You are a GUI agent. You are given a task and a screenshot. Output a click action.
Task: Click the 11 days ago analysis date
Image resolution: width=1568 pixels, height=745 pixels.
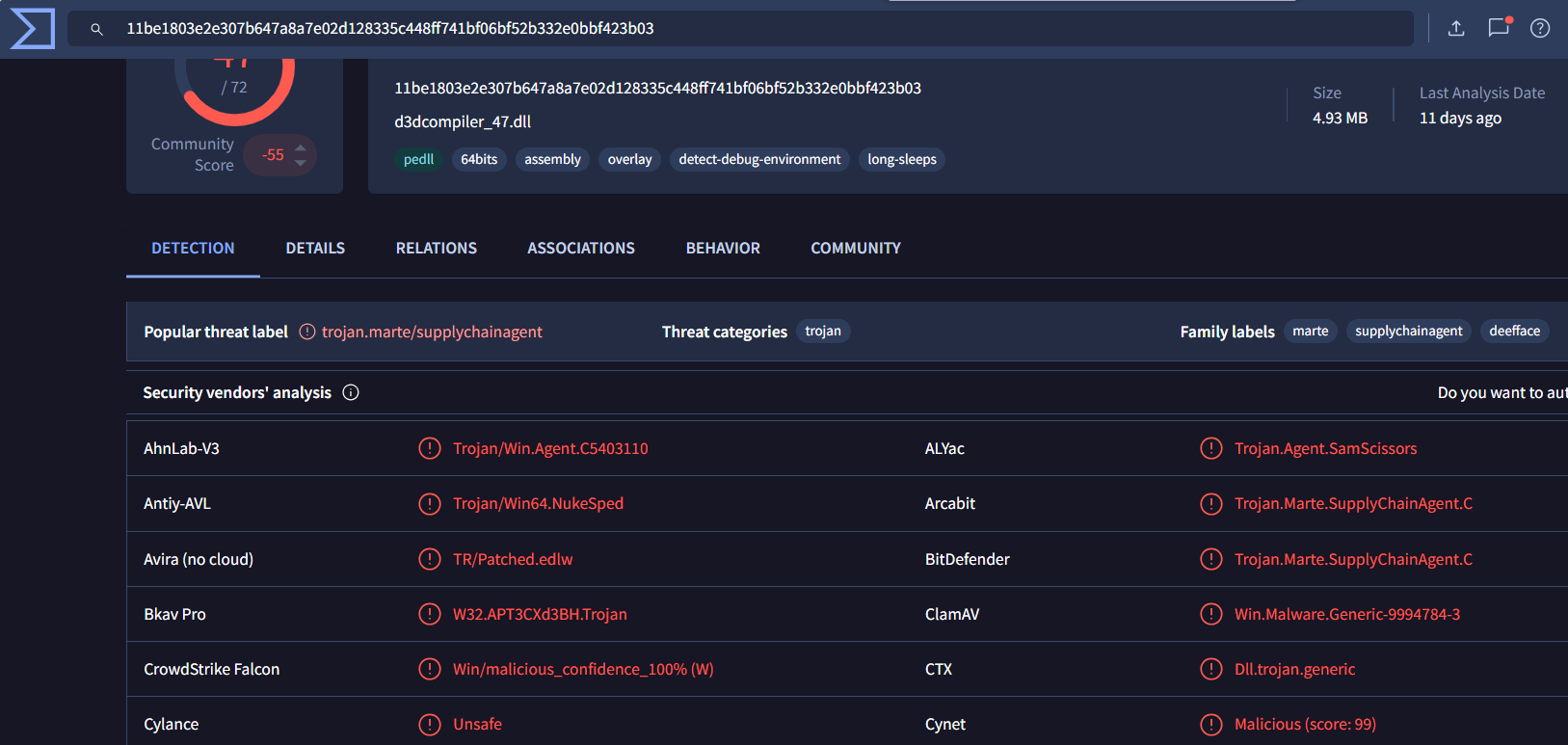pos(1460,118)
